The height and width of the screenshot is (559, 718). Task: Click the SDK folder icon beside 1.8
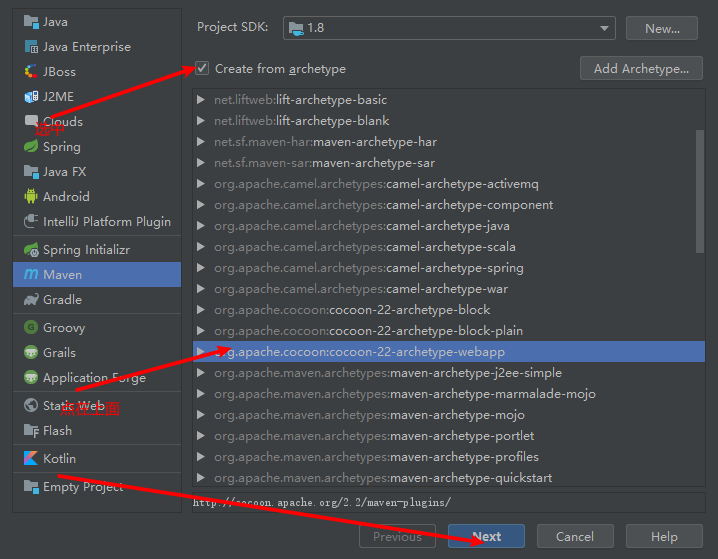click(x=296, y=28)
